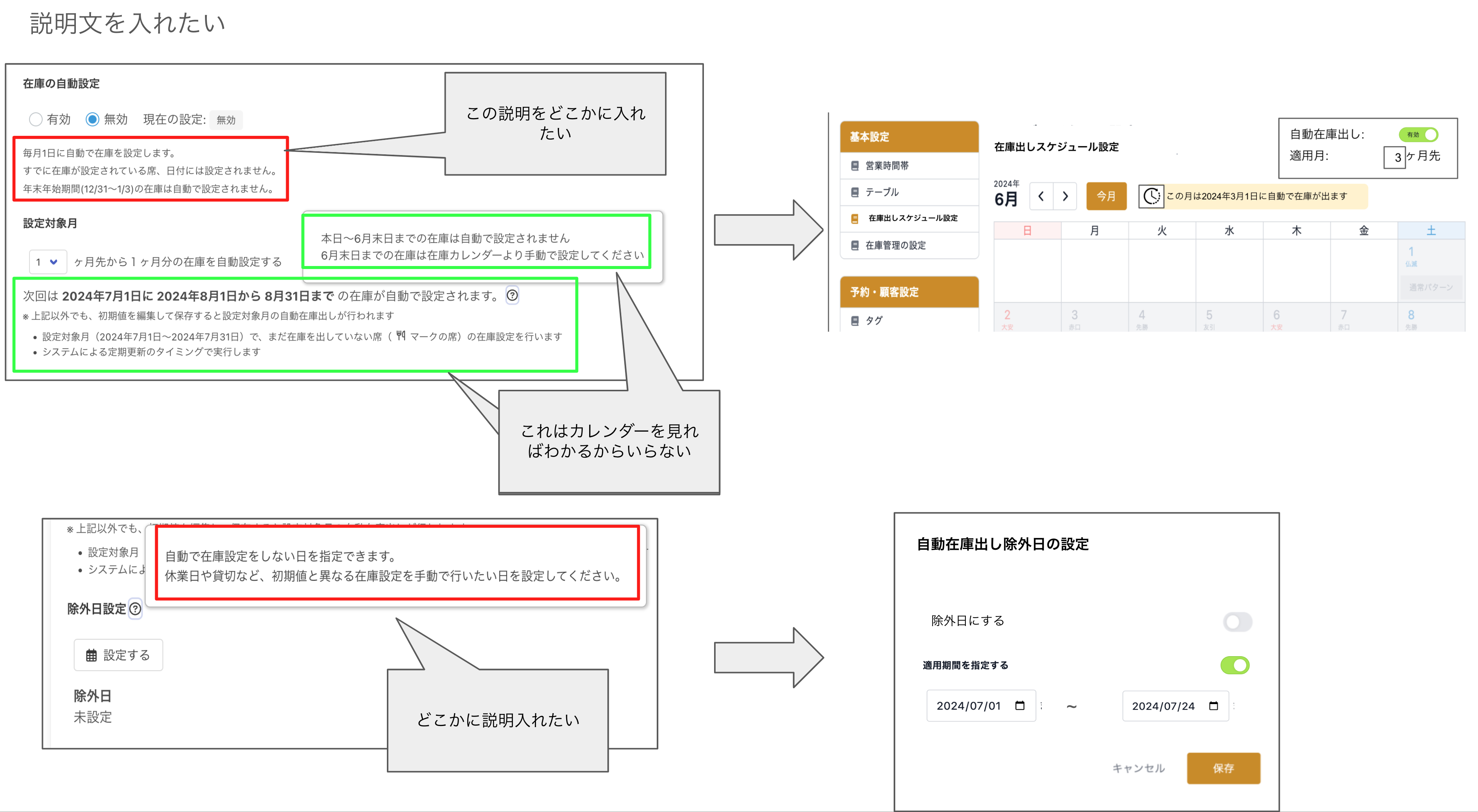Disable the 適用期間を指定する toggle
1478x812 pixels.
(x=1235, y=664)
